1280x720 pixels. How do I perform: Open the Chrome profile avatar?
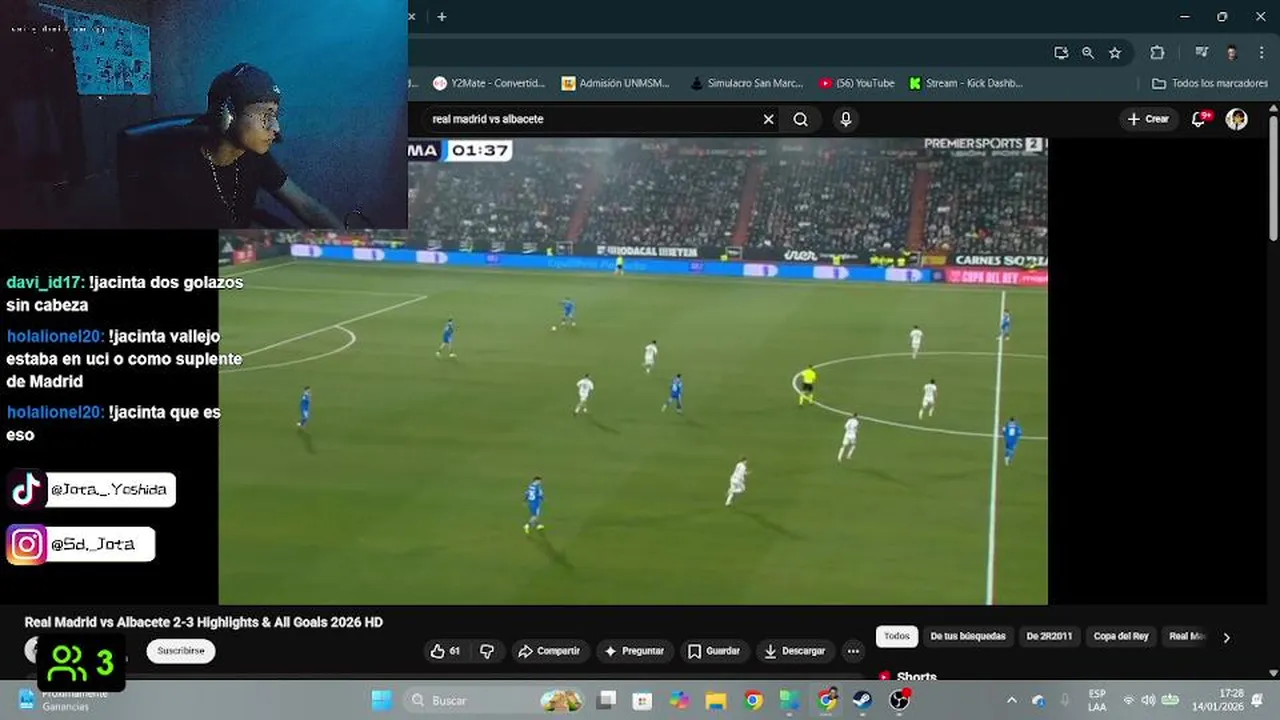1232,53
